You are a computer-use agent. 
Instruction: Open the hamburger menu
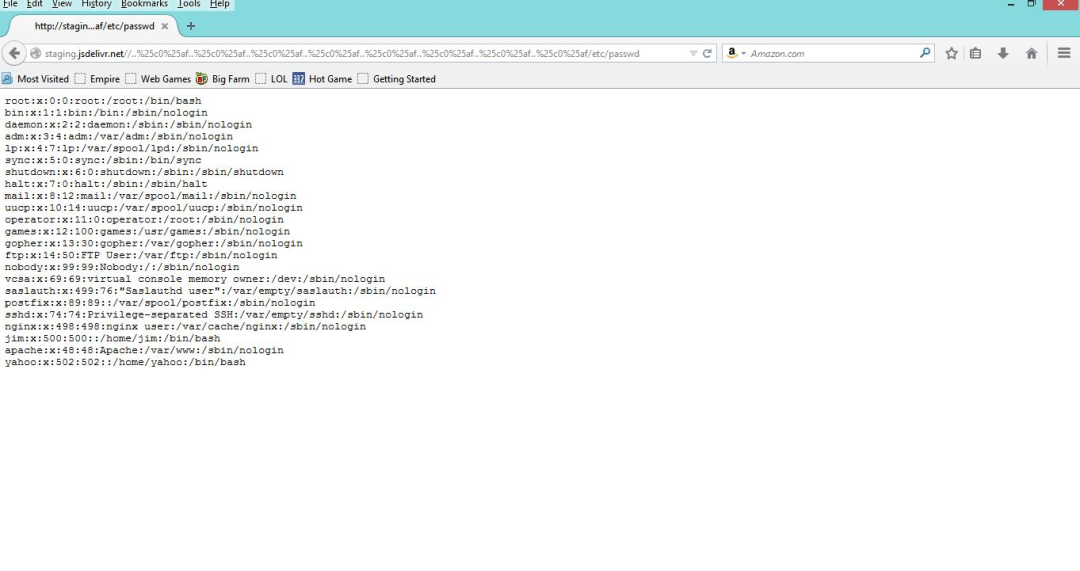1063,53
